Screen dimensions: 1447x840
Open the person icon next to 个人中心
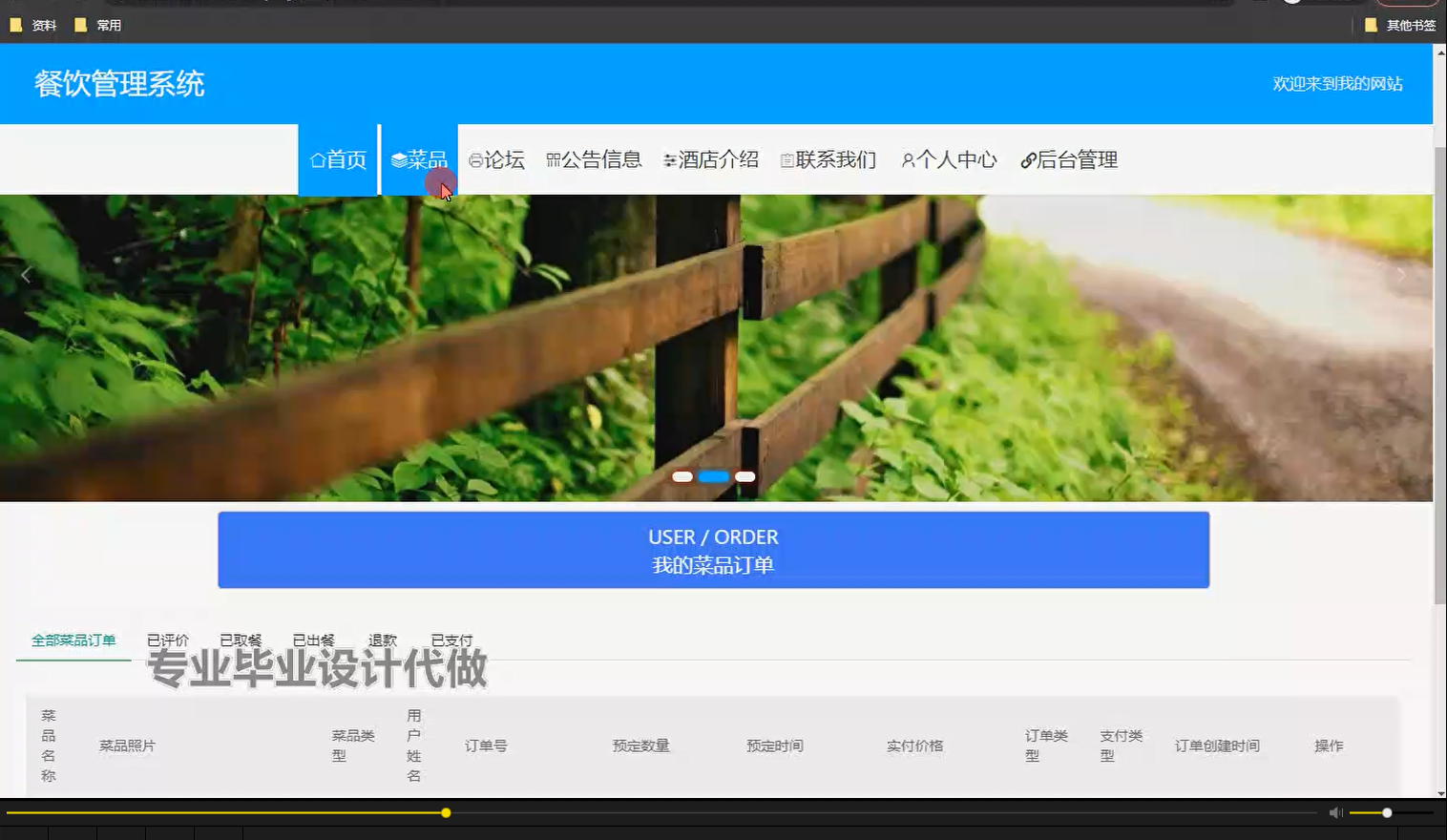pos(907,159)
